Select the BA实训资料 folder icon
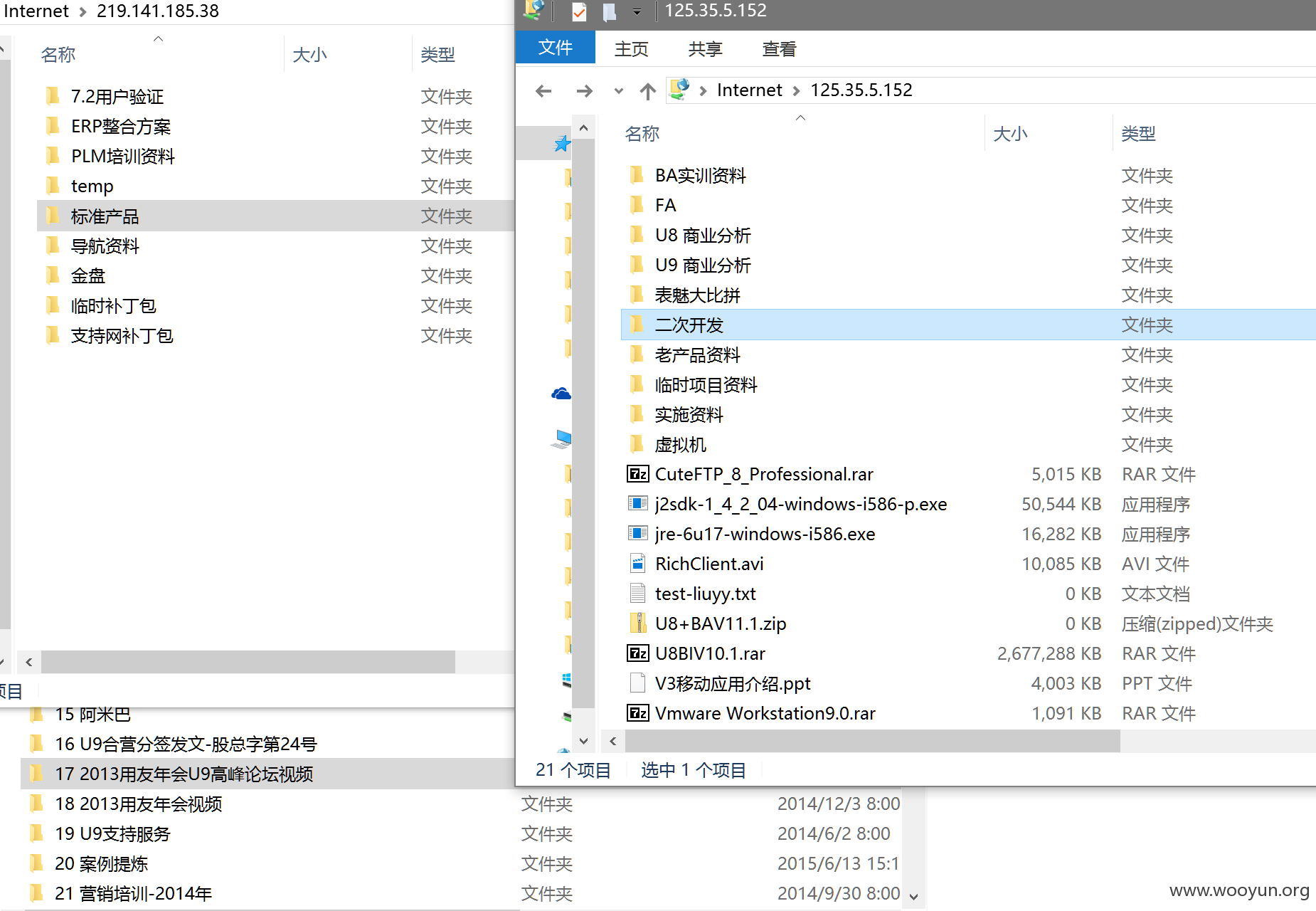1316x911 pixels. [637, 175]
